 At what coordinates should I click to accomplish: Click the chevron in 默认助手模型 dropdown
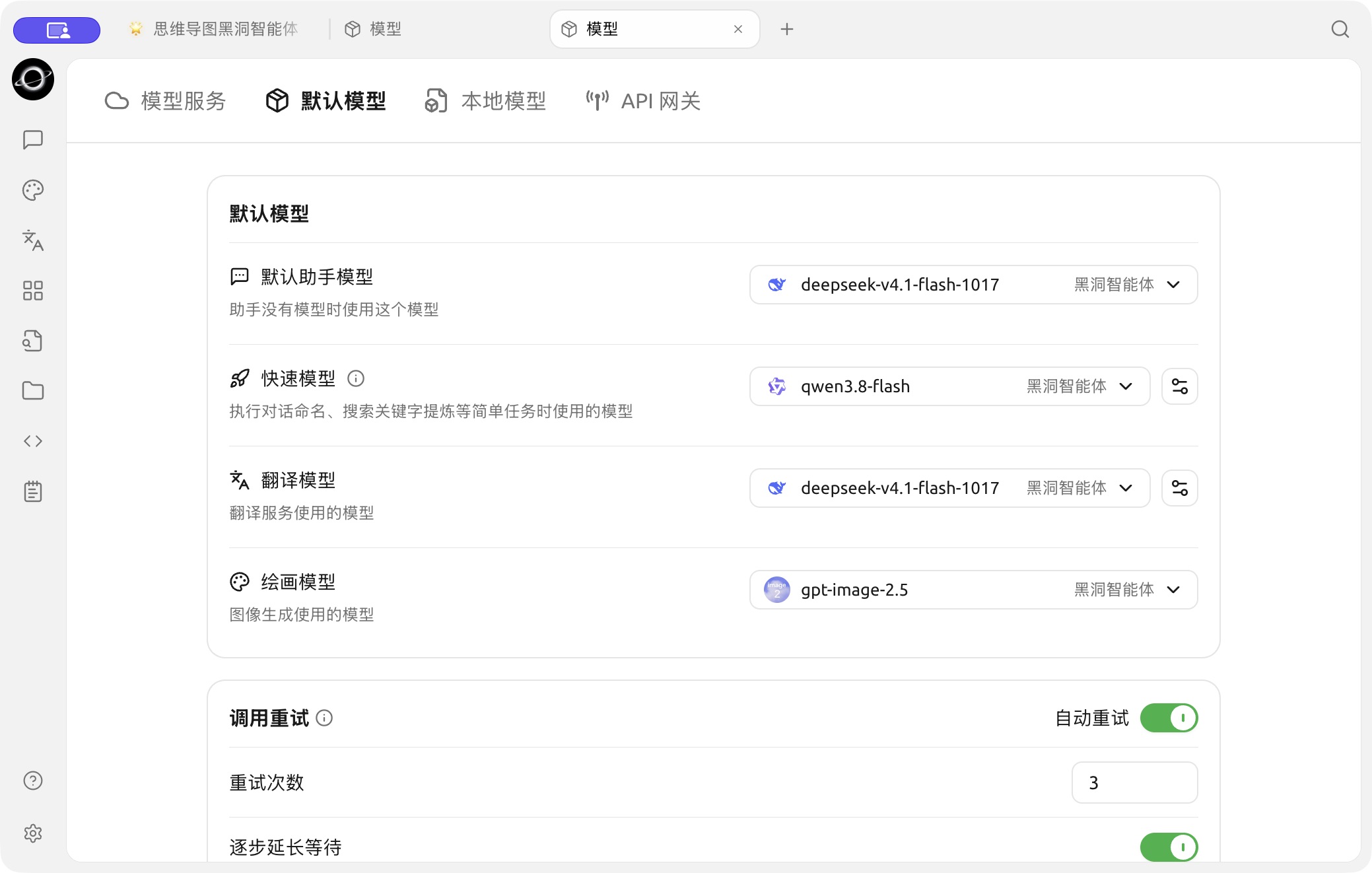click(1173, 285)
